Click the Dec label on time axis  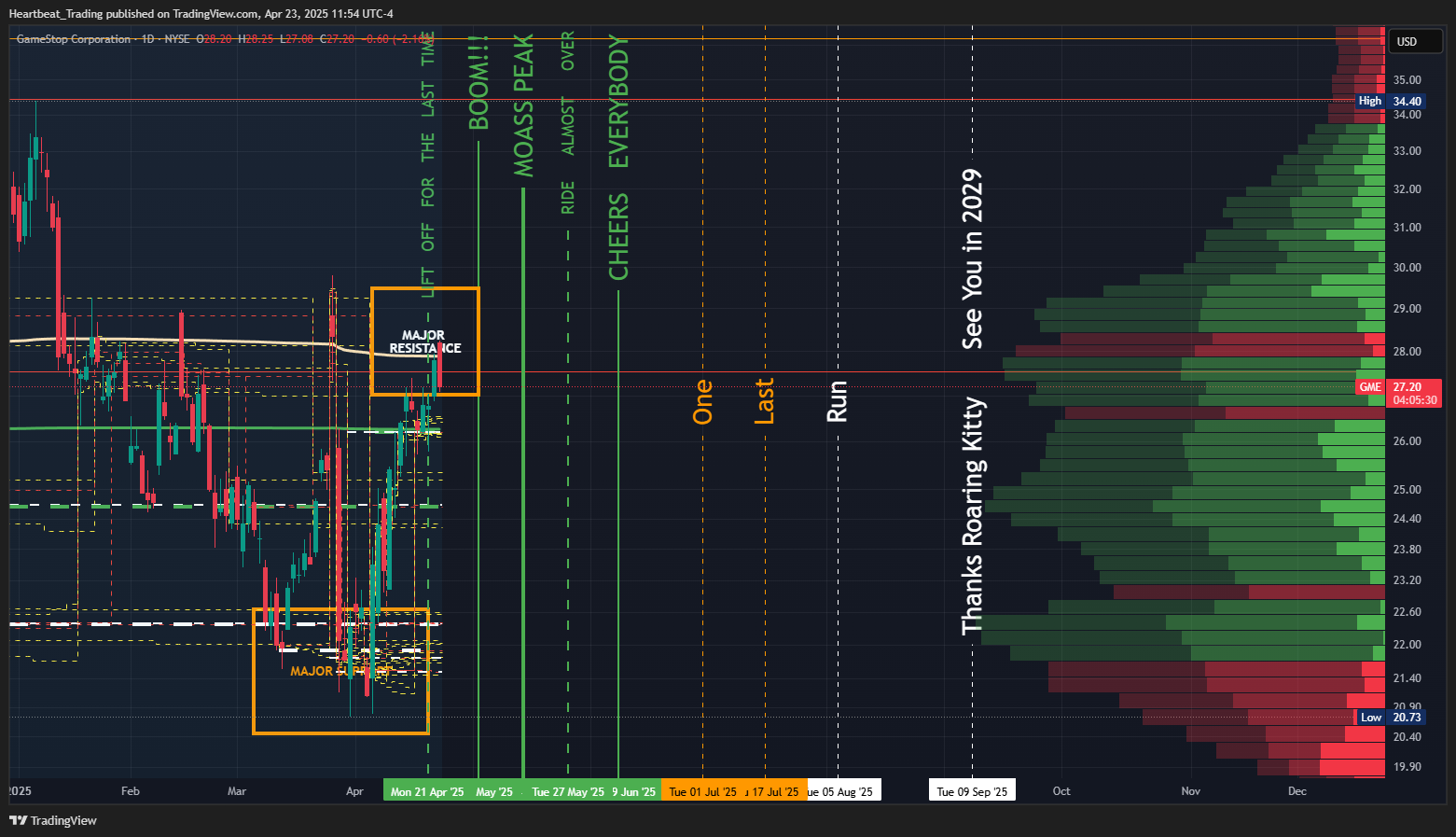pyautogui.click(x=1297, y=791)
